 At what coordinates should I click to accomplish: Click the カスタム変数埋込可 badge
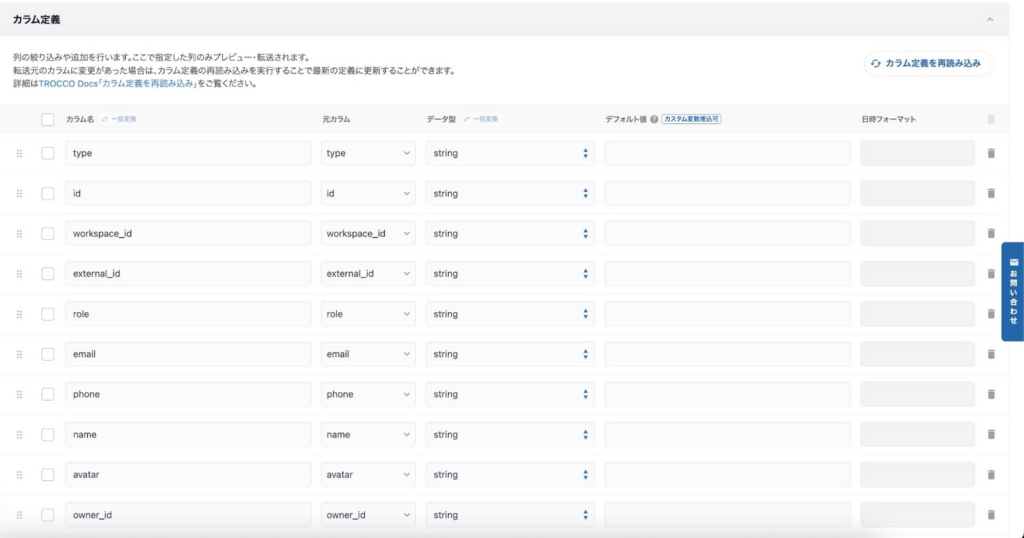click(x=692, y=119)
